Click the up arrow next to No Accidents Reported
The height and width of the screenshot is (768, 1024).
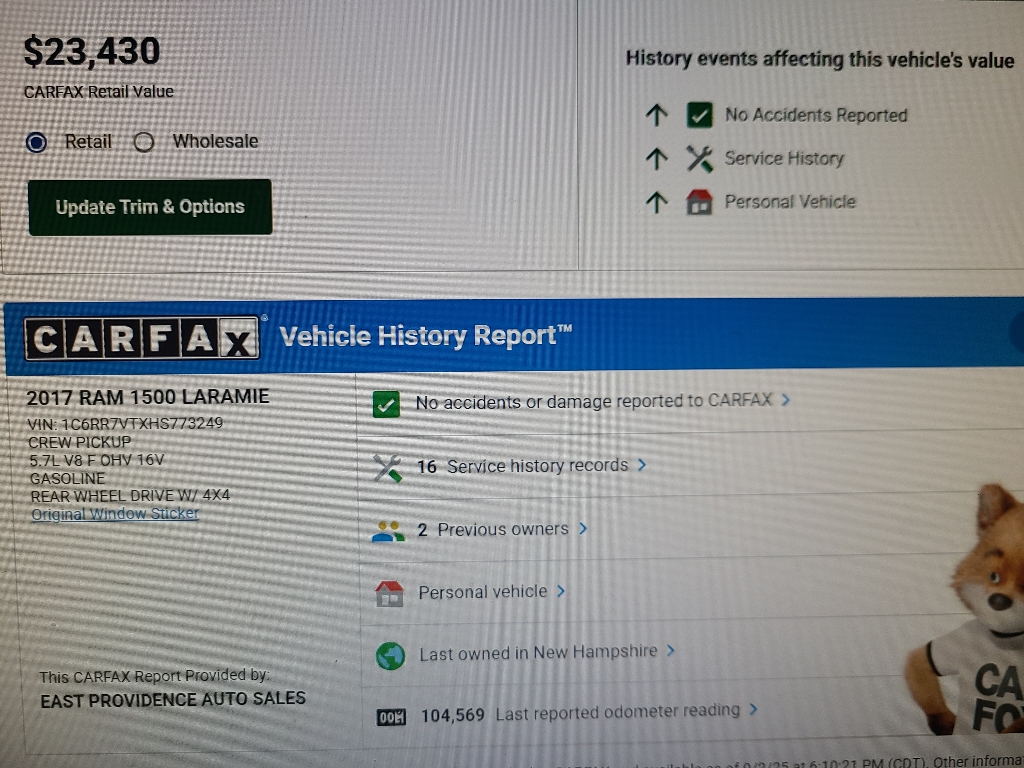(x=657, y=116)
